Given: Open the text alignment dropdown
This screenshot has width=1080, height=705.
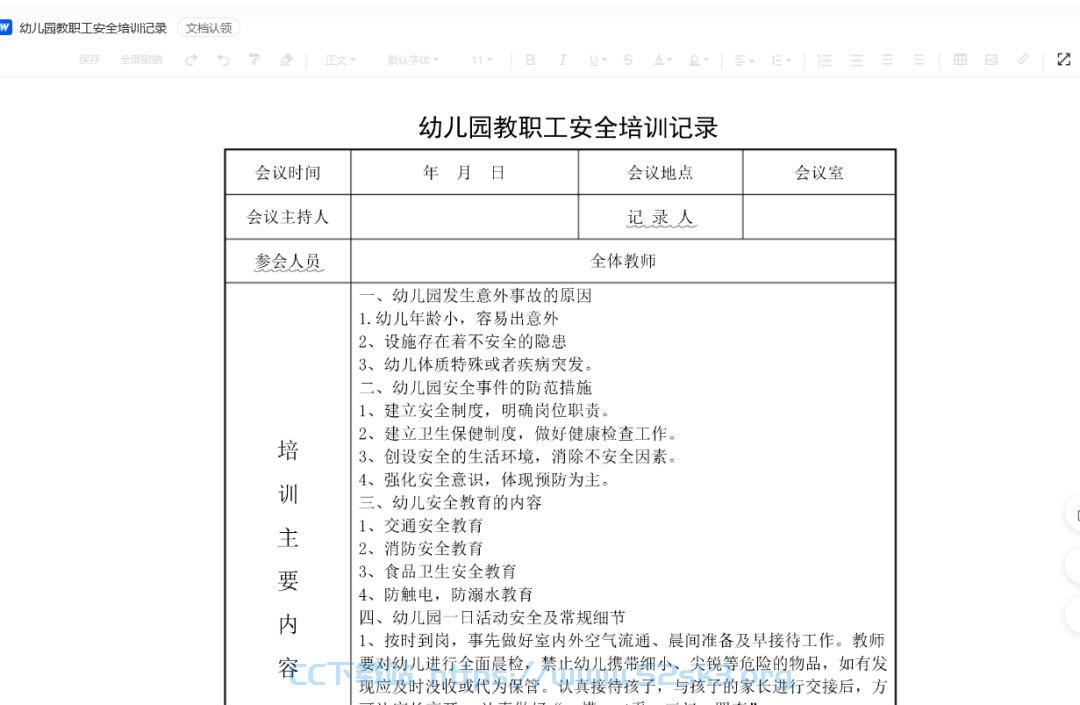Looking at the screenshot, I should (744, 60).
